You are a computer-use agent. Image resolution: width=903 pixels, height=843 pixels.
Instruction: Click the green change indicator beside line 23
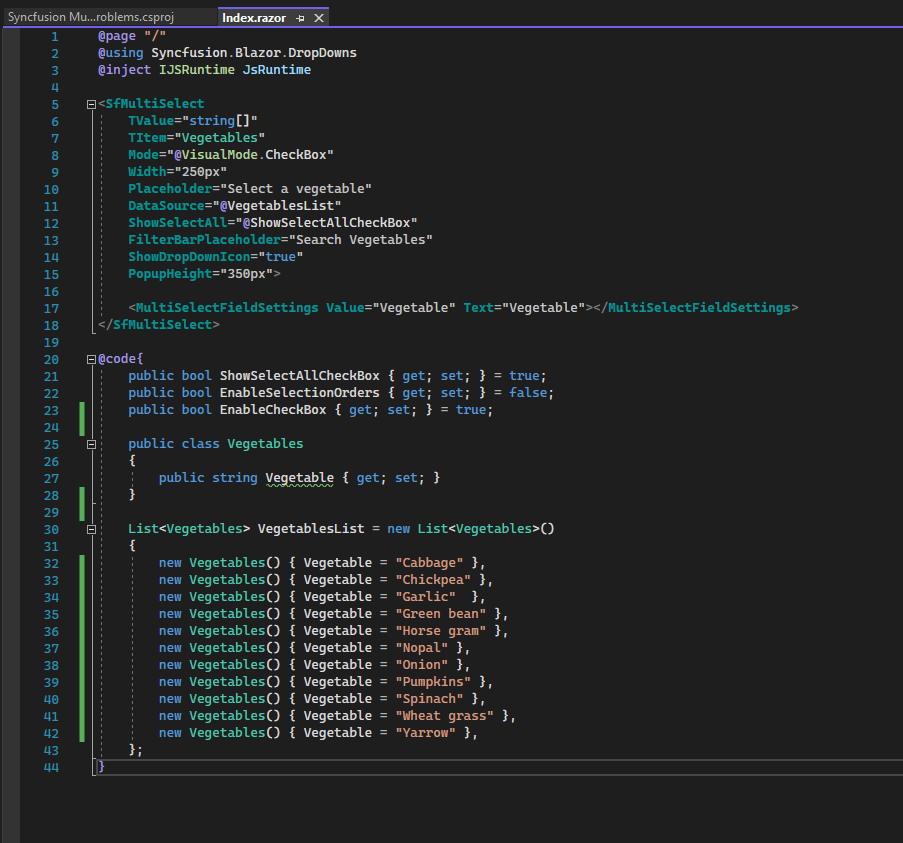click(82, 409)
